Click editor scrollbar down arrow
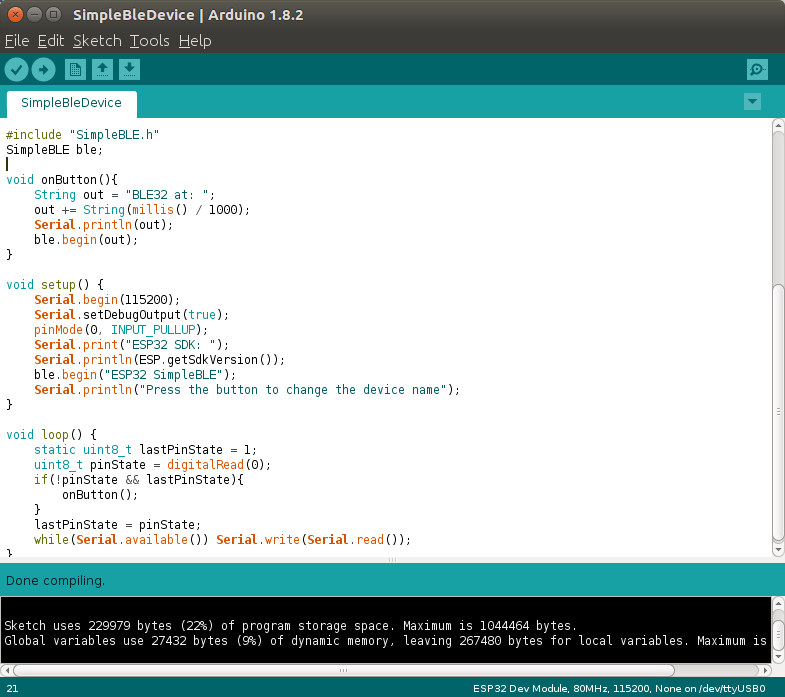Viewport: 785px width, 697px height. tap(777, 550)
